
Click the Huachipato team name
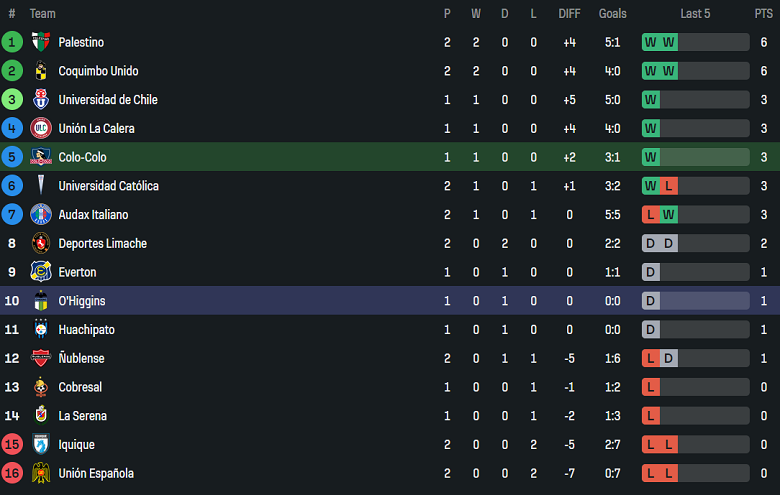(x=87, y=330)
